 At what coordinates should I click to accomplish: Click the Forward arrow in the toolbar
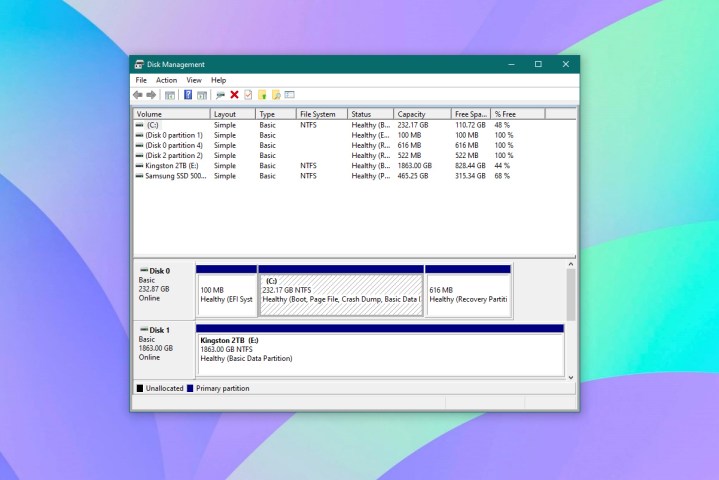pyautogui.click(x=151, y=95)
